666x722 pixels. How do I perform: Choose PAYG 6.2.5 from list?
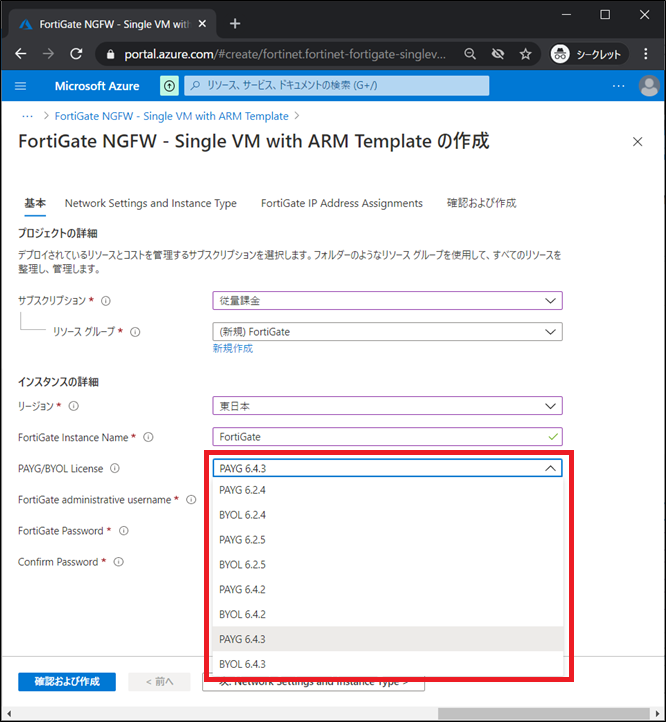pos(387,540)
